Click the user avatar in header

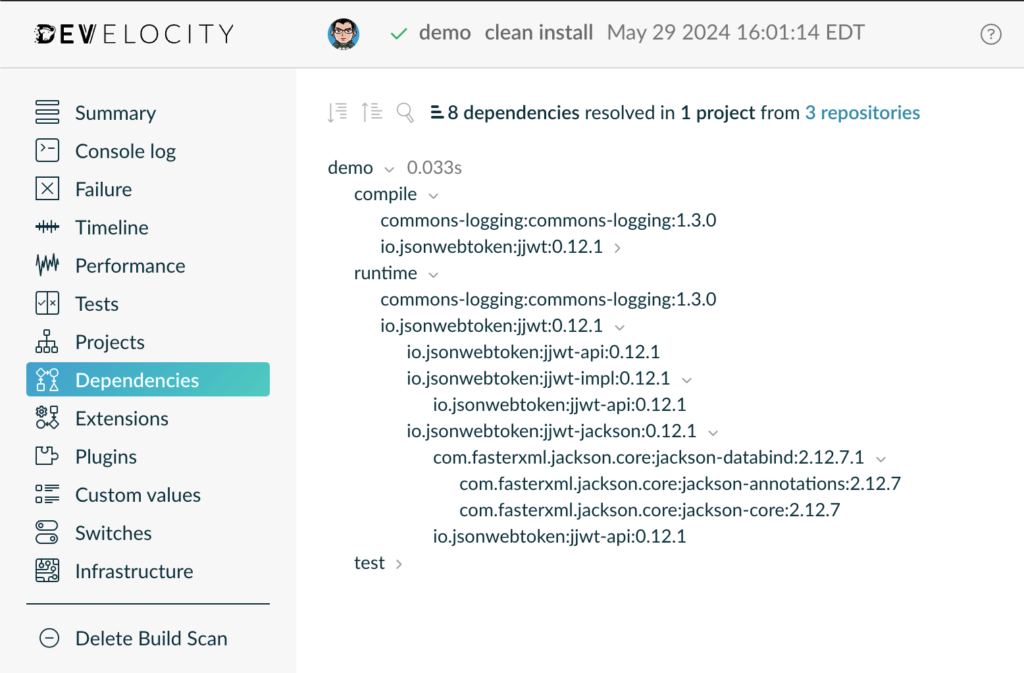pos(344,33)
